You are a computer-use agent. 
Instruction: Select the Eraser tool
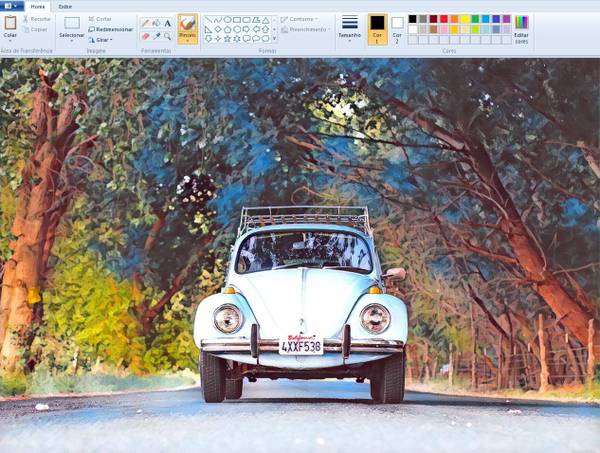[145, 36]
